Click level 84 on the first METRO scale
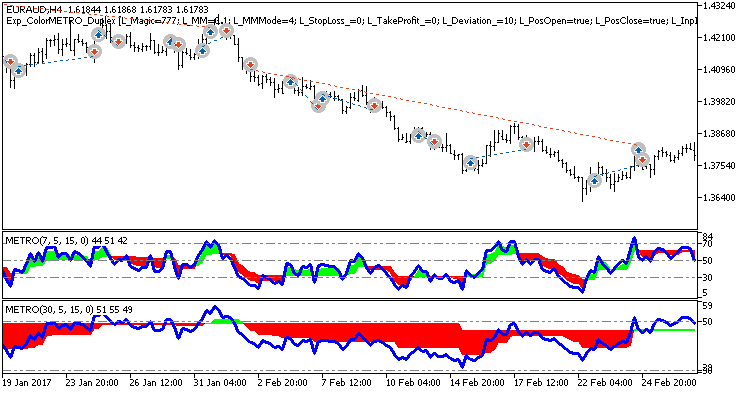Viewport: 750px width, 394px height. [708, 236]
